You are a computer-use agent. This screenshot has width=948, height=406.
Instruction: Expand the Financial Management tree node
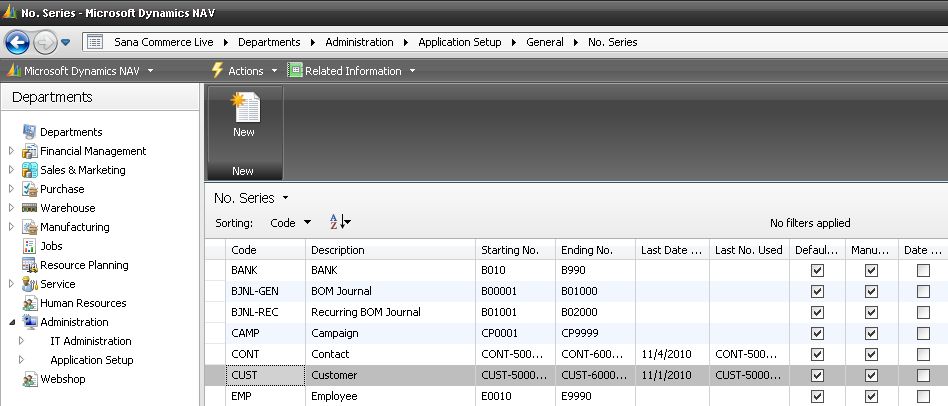pyautogui.click(x=11, y=151)
